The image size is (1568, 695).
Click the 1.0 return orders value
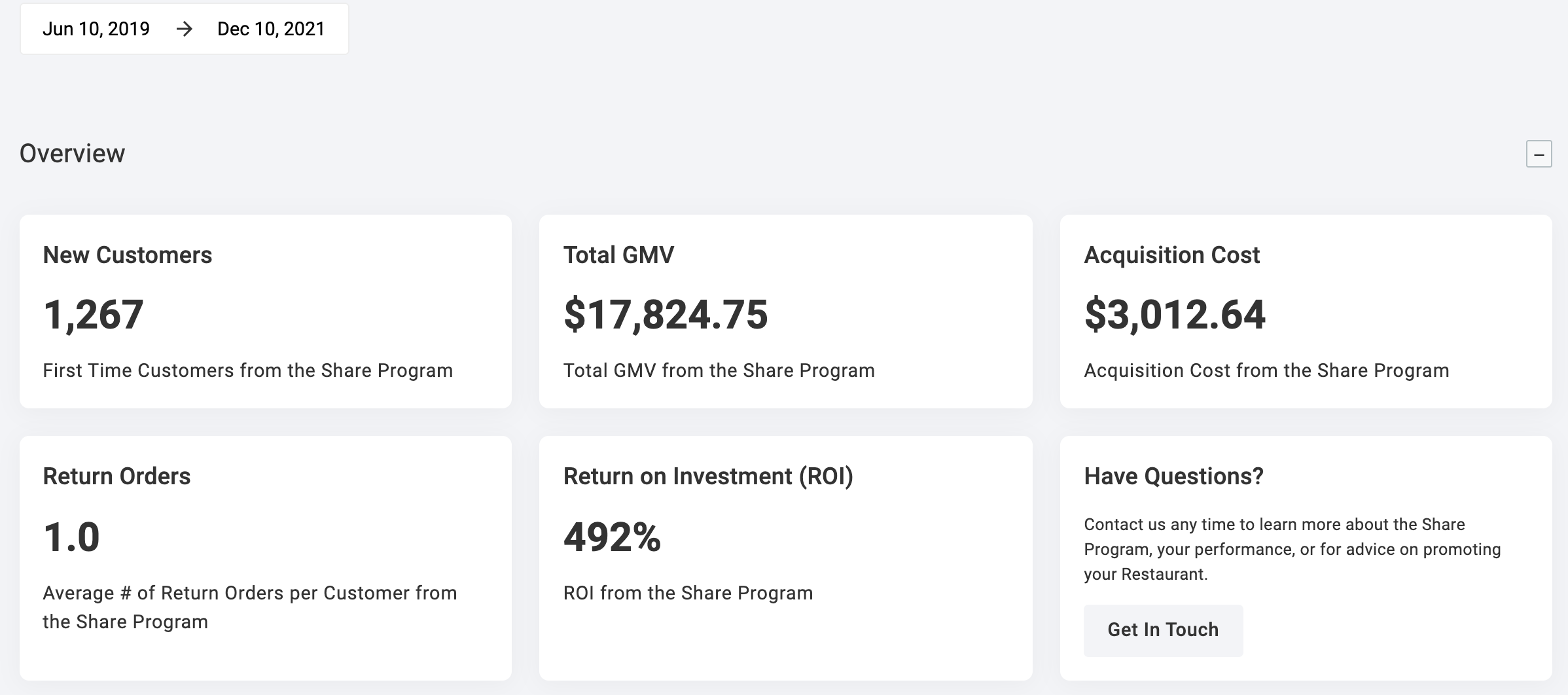[x=71, y=537]
